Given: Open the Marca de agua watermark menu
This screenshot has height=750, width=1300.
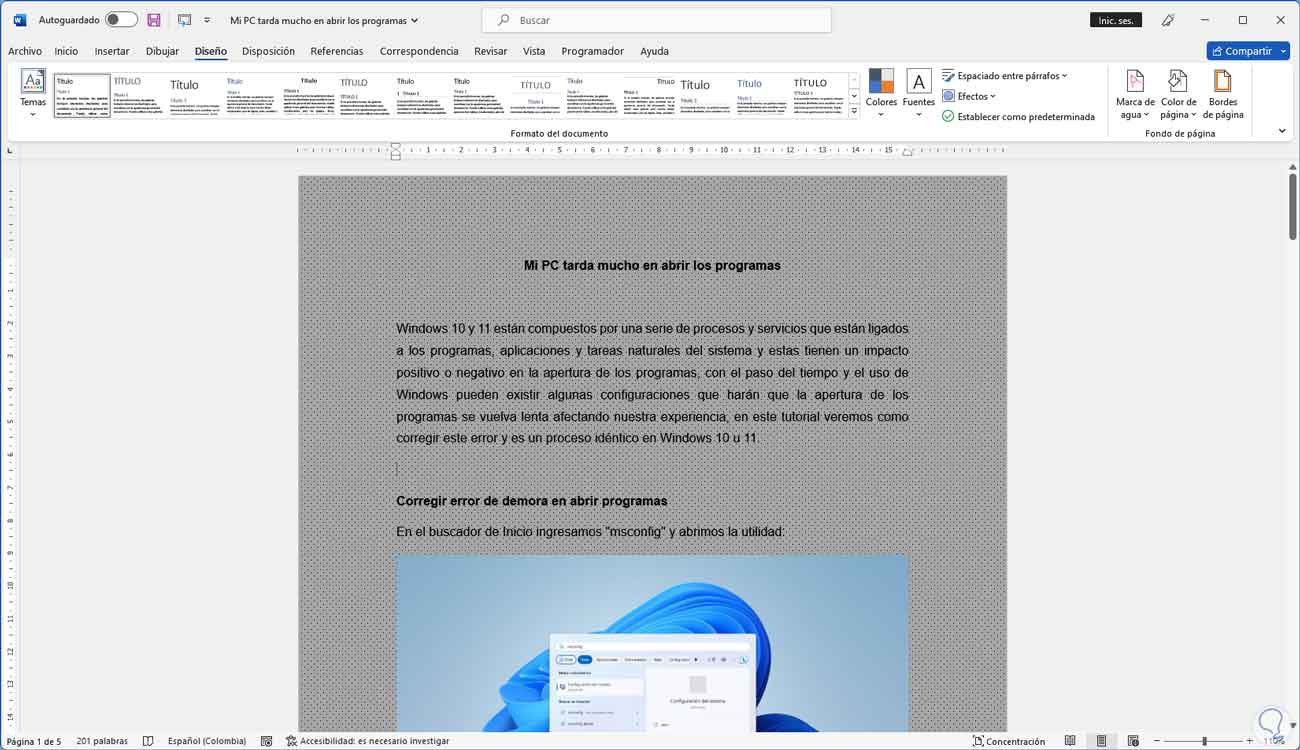Looking at the screenshot, I should 1135,94.
